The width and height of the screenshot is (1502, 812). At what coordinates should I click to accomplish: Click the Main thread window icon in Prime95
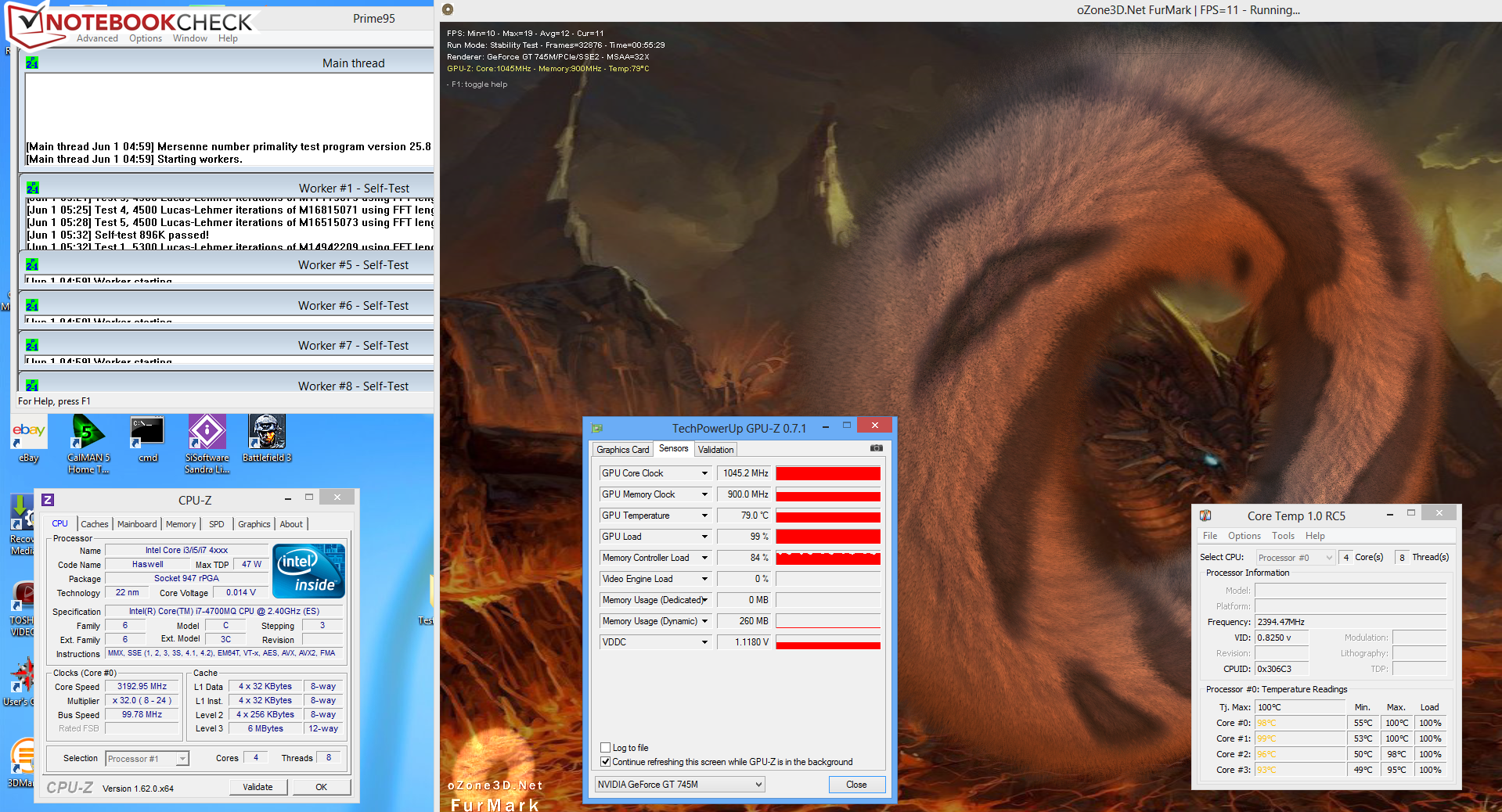point(32,63)
